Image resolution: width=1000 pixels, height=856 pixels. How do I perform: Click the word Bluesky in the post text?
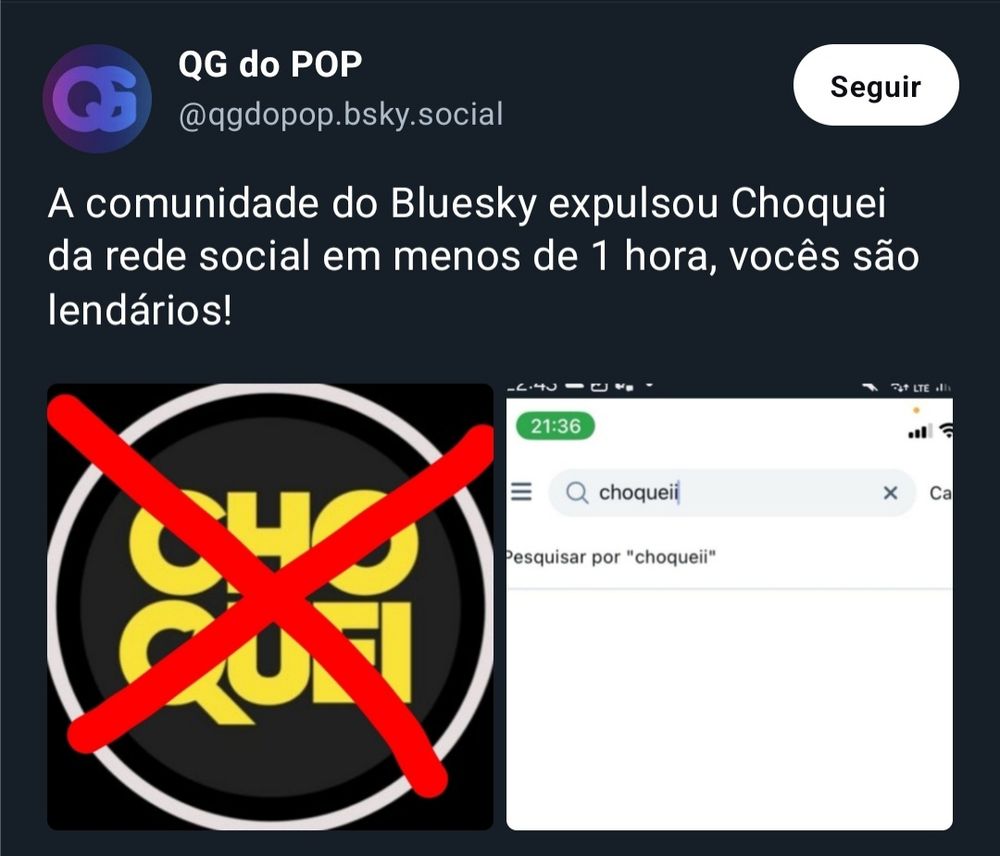tap(463, 204)
